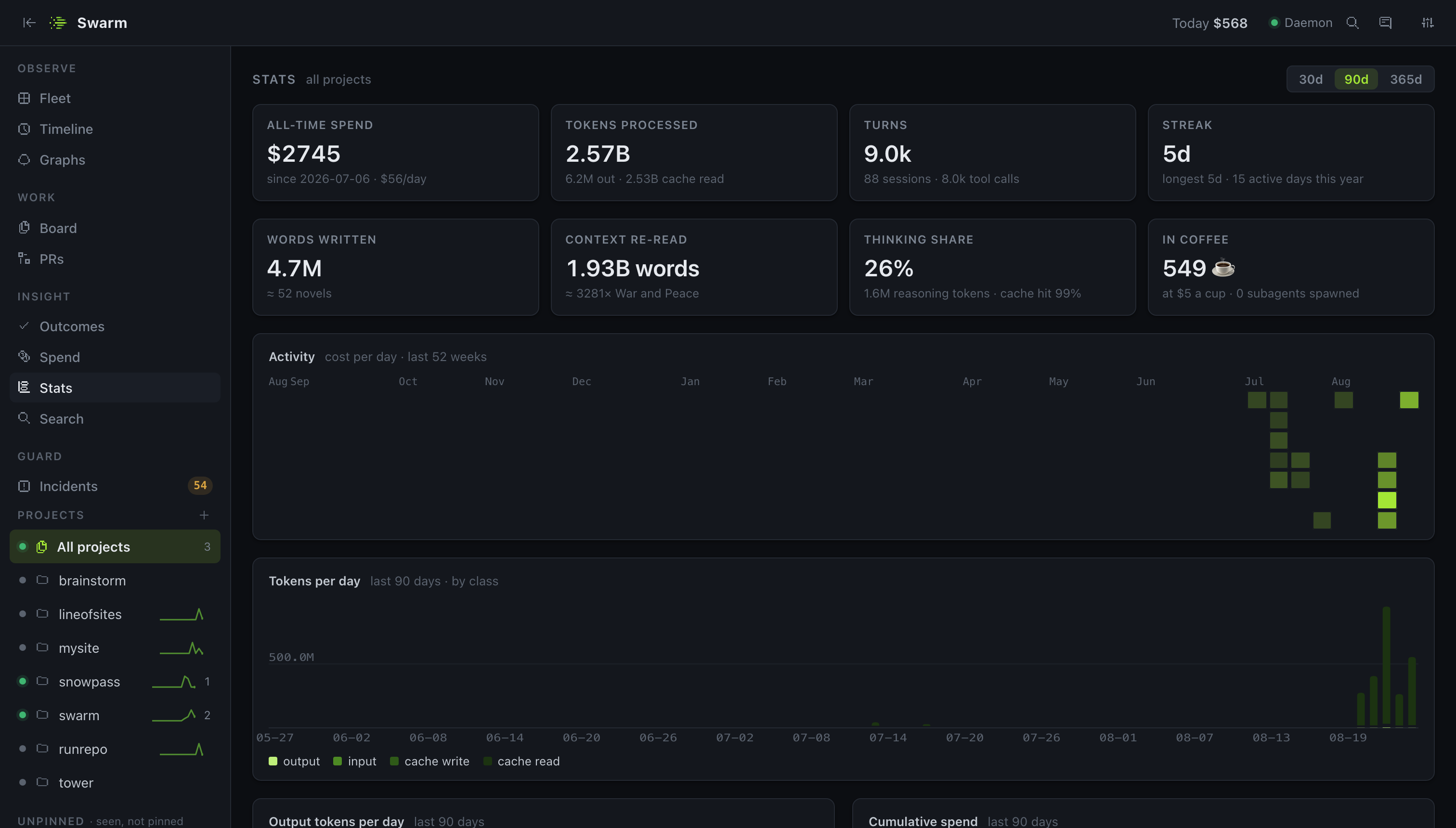Click the runrepo folder icon
Image resolution: width=1456 pixels, height=828 pixels.
(x=42, y=749)
